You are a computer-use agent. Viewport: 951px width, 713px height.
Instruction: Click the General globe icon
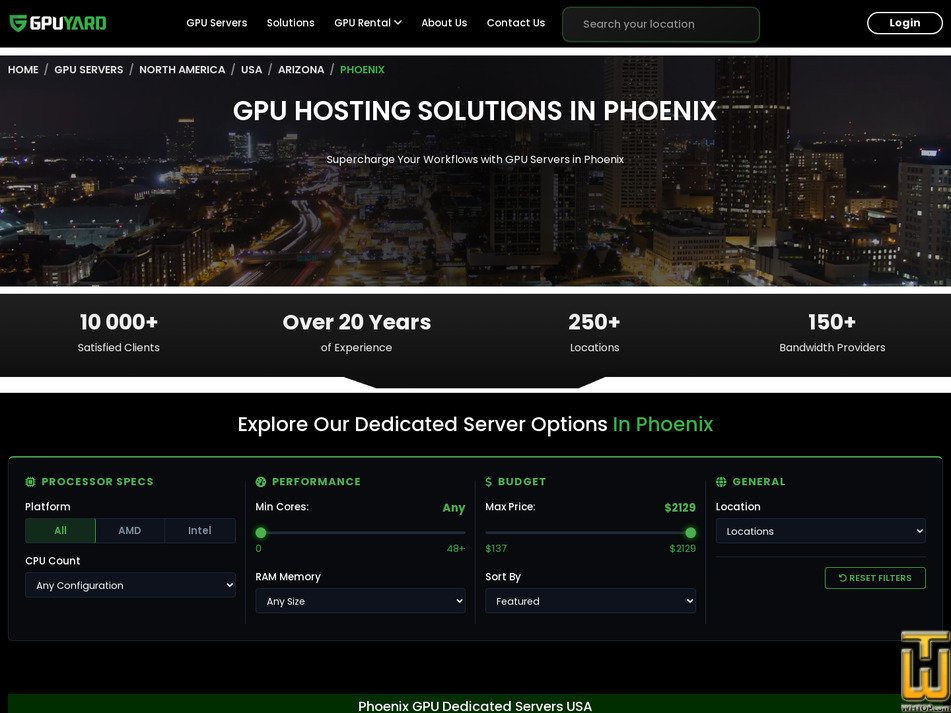pyautogui.click(x=721, y=482)
